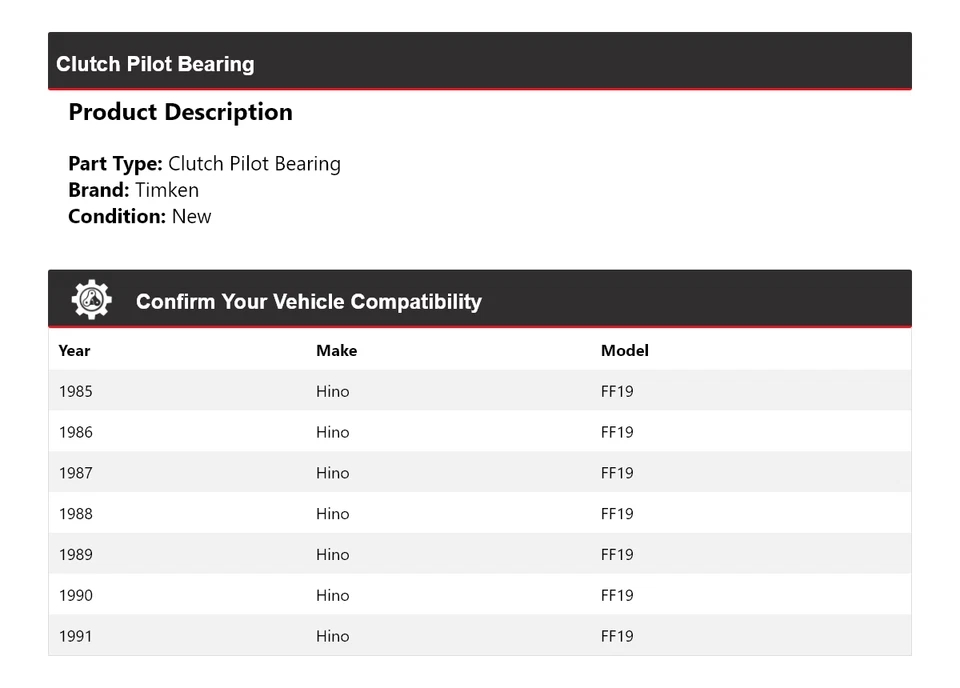This screenshot has width=960, height=688.
Task: Click FF19 in the 1985 row
Action: tap(617, 391)
